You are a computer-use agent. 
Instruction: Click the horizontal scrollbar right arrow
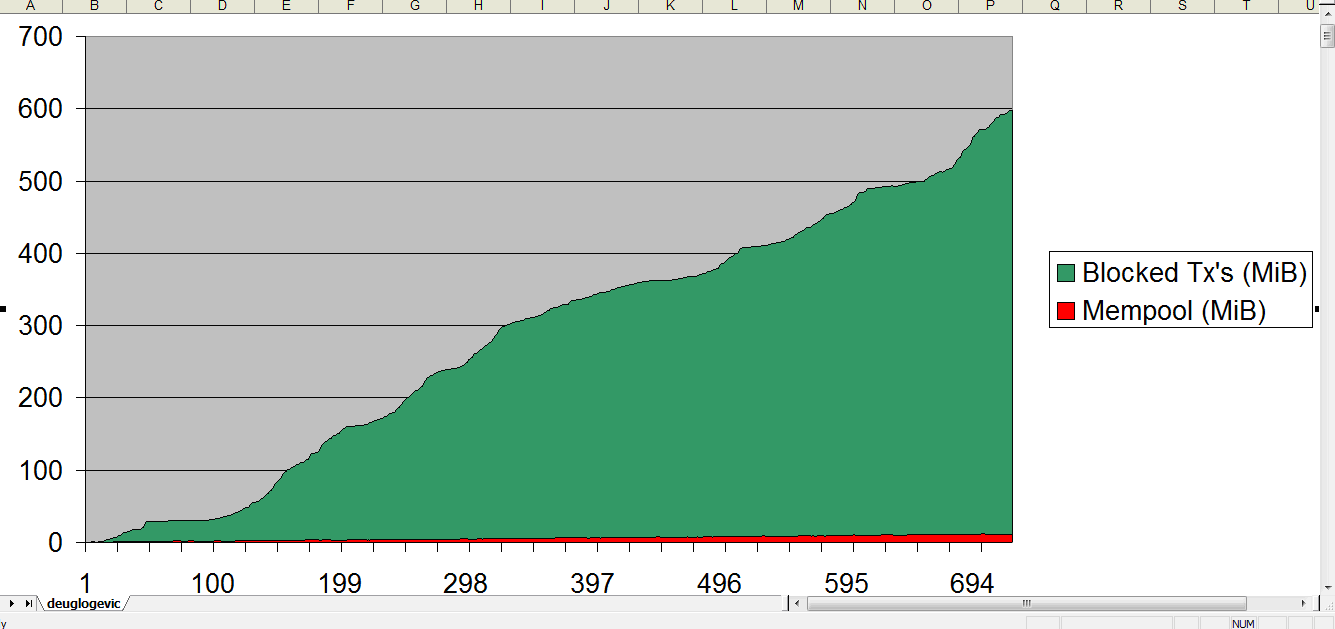(x=1303, y=603)
